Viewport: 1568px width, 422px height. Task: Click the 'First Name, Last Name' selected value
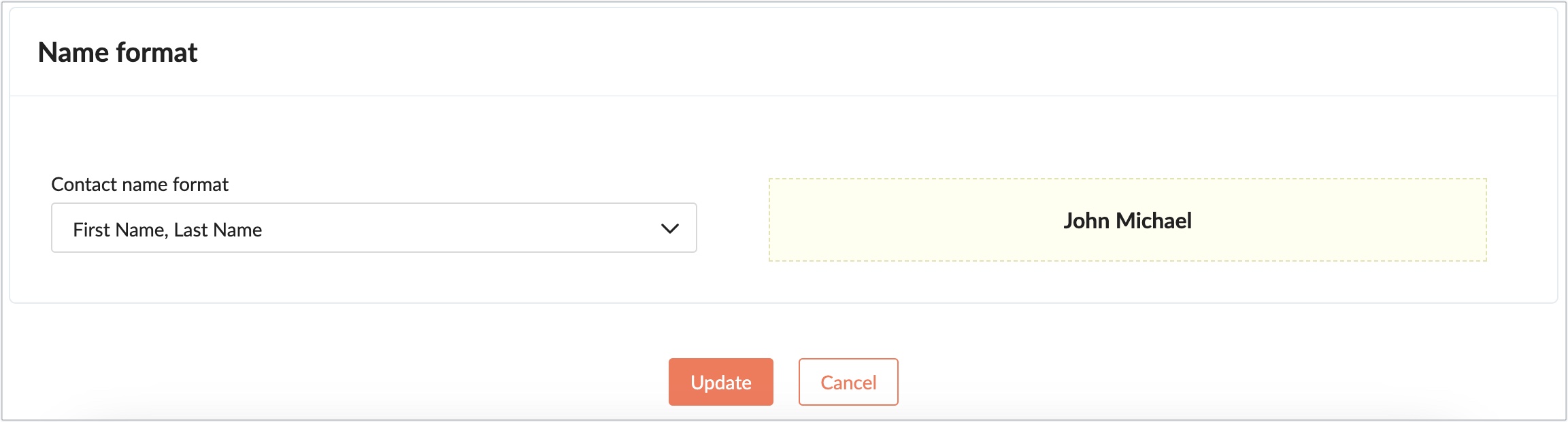point(167,230)
